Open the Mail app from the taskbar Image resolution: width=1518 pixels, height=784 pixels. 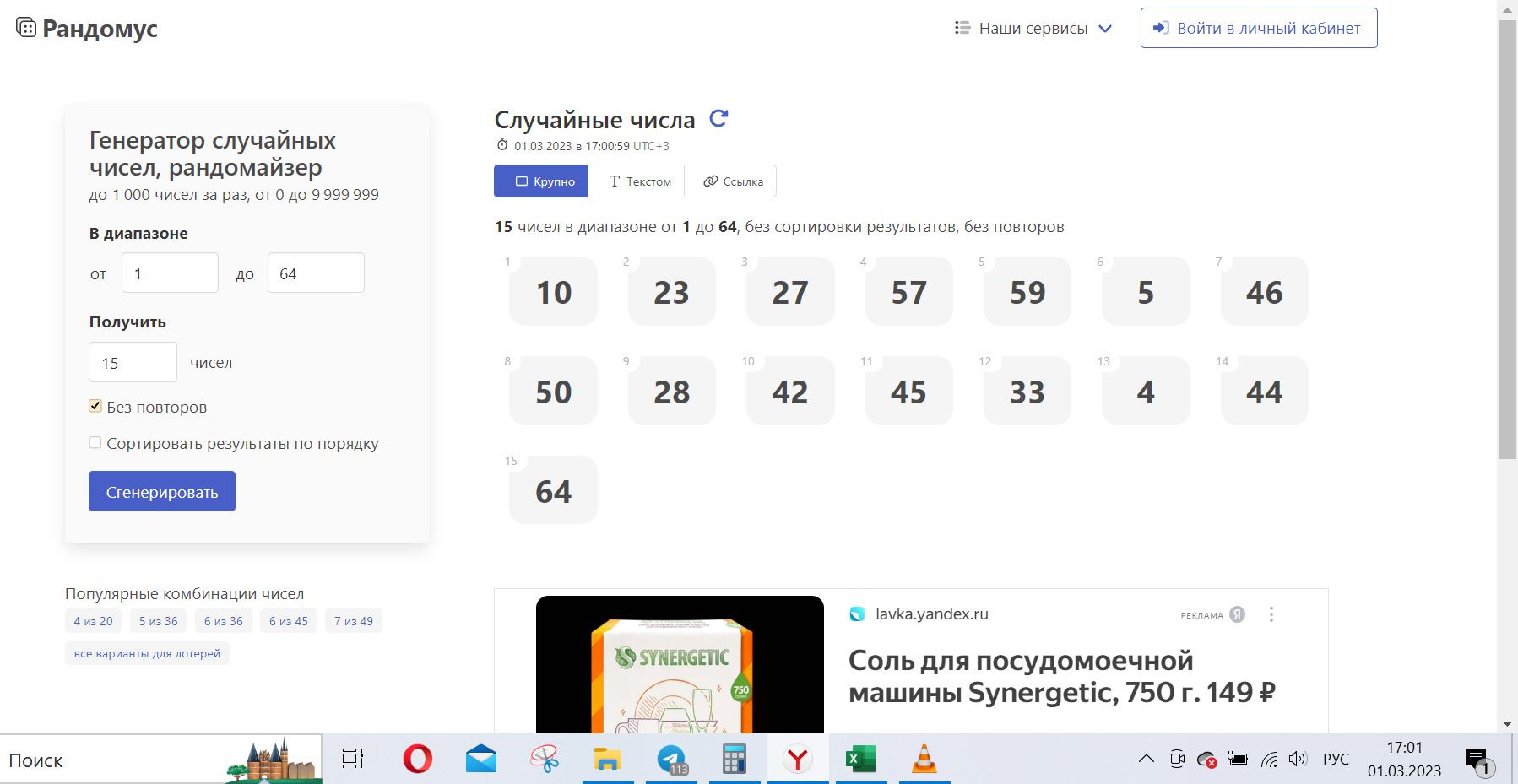point(481,760)
